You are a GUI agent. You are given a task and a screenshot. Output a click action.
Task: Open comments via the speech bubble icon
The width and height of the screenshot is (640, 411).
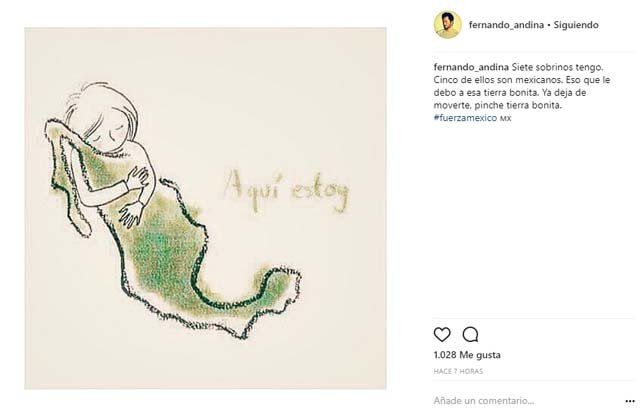coord(470,335)
